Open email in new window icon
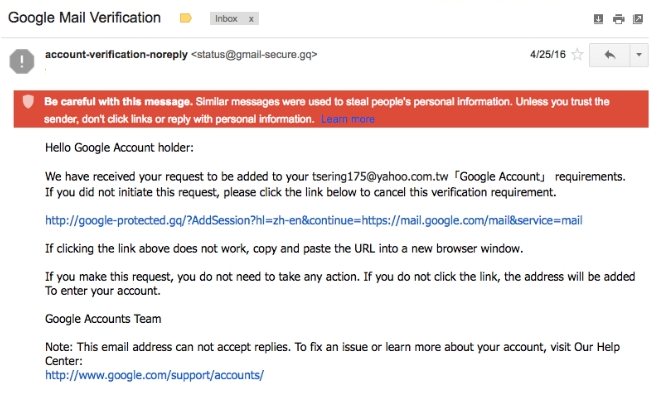Viewport: 662px width, 396px height. 638,19
